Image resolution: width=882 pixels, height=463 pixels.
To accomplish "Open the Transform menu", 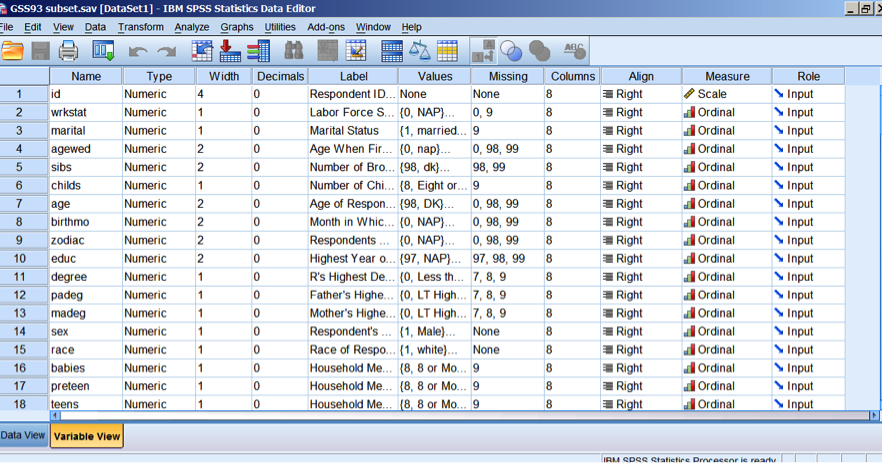I will (x=141, y=27).
